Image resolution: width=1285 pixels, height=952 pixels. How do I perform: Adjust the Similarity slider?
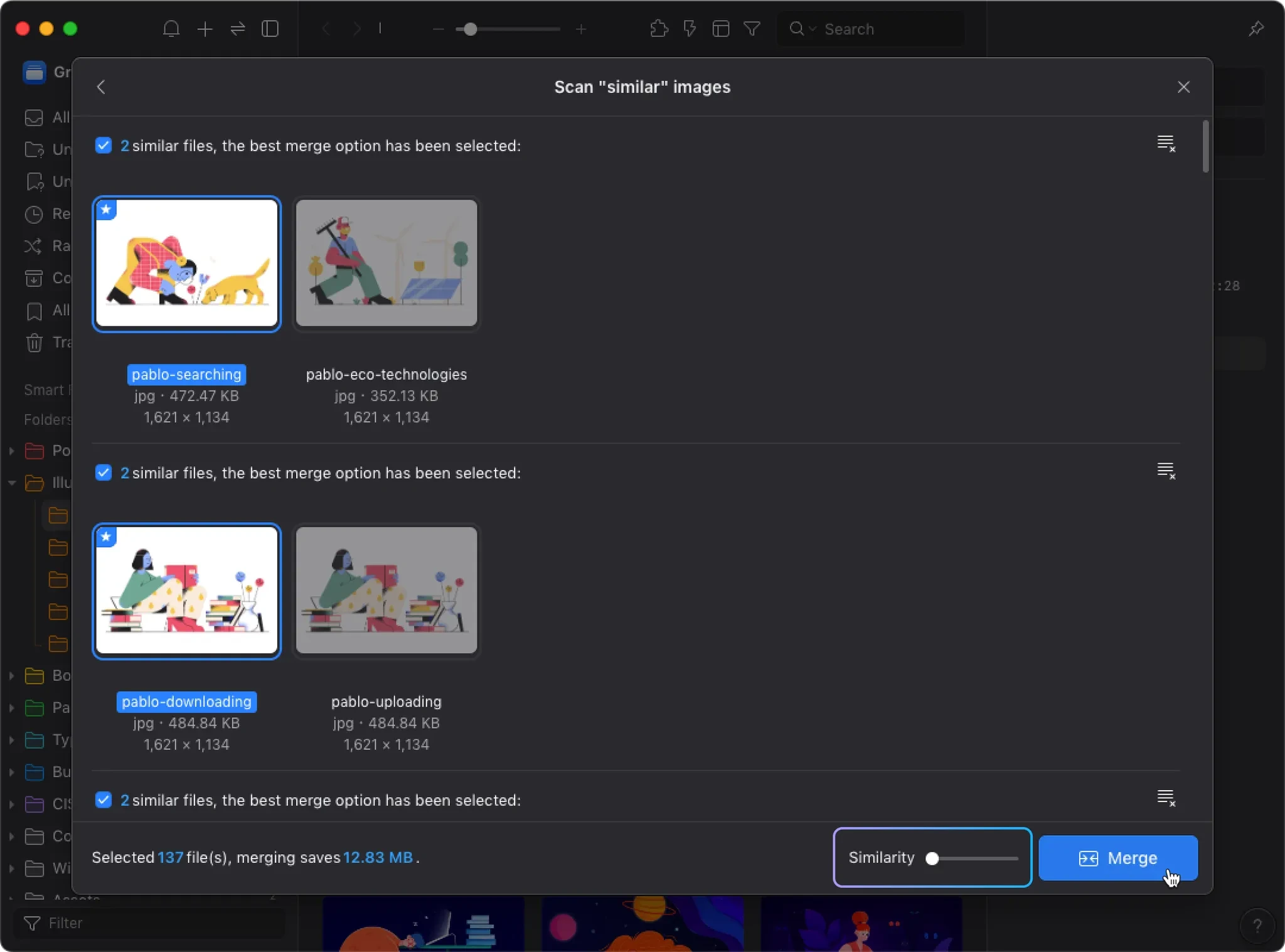pyautogui.click(x=972, y=858)
